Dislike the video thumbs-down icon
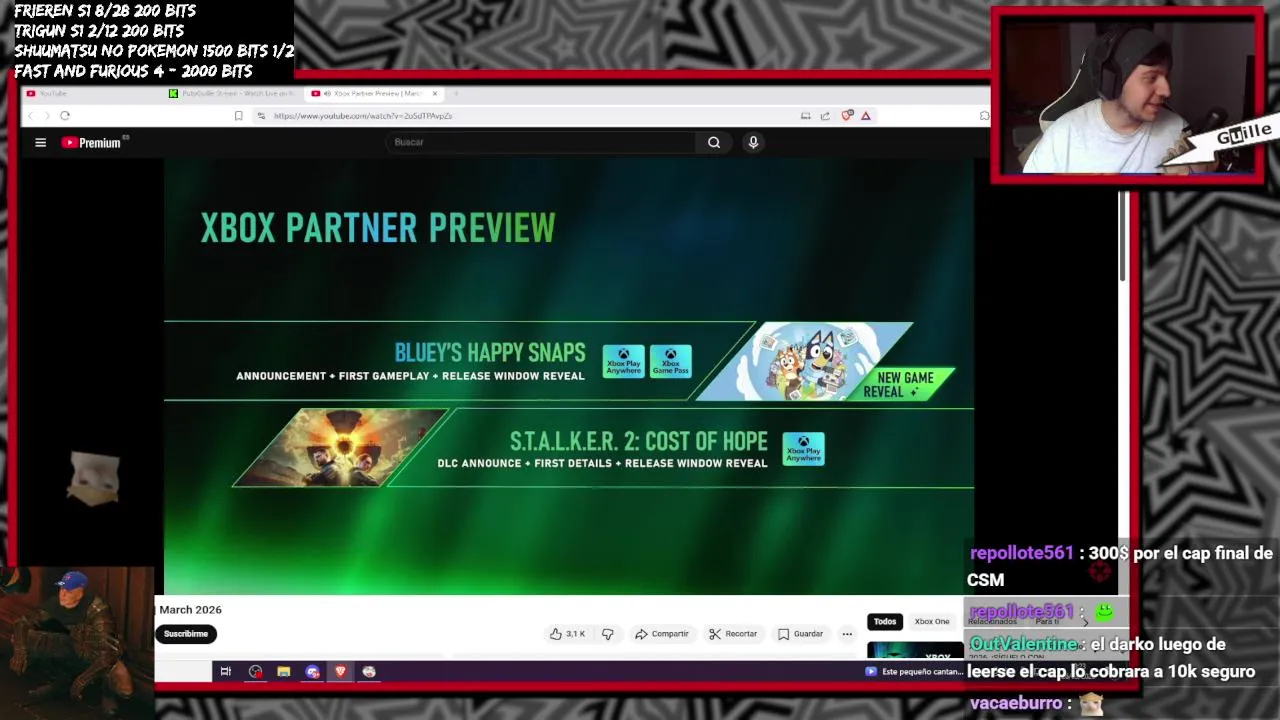The height and width of the screenshot is (720, 1280). coord(607,634)
